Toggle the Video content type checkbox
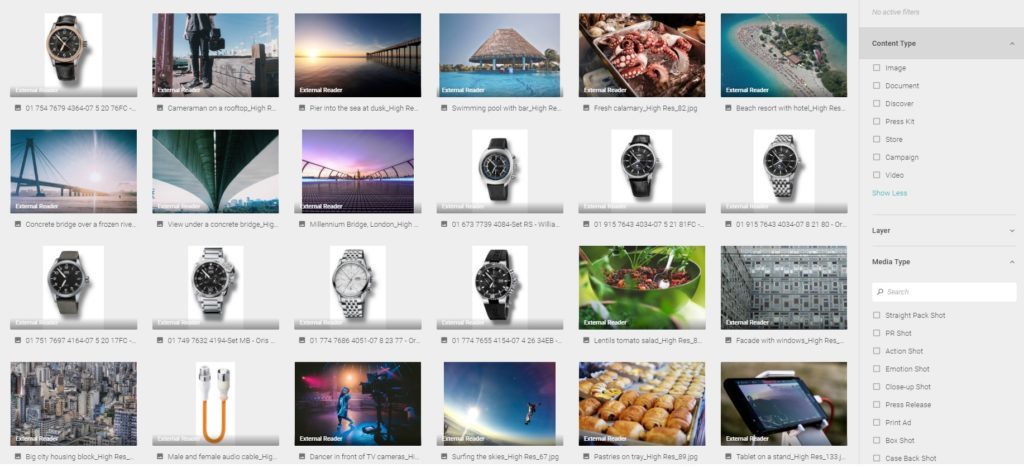Viewport: 1024px width, 467px height. (876, 175)
